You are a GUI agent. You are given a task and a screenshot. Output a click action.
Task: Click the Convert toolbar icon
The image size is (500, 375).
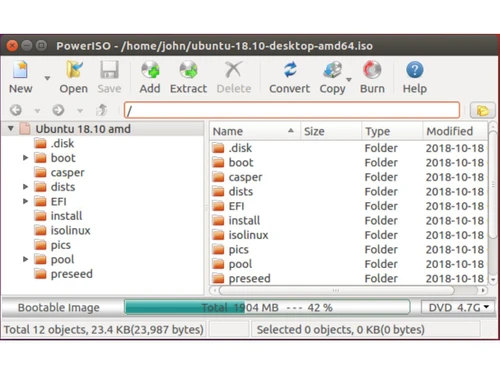290,70
